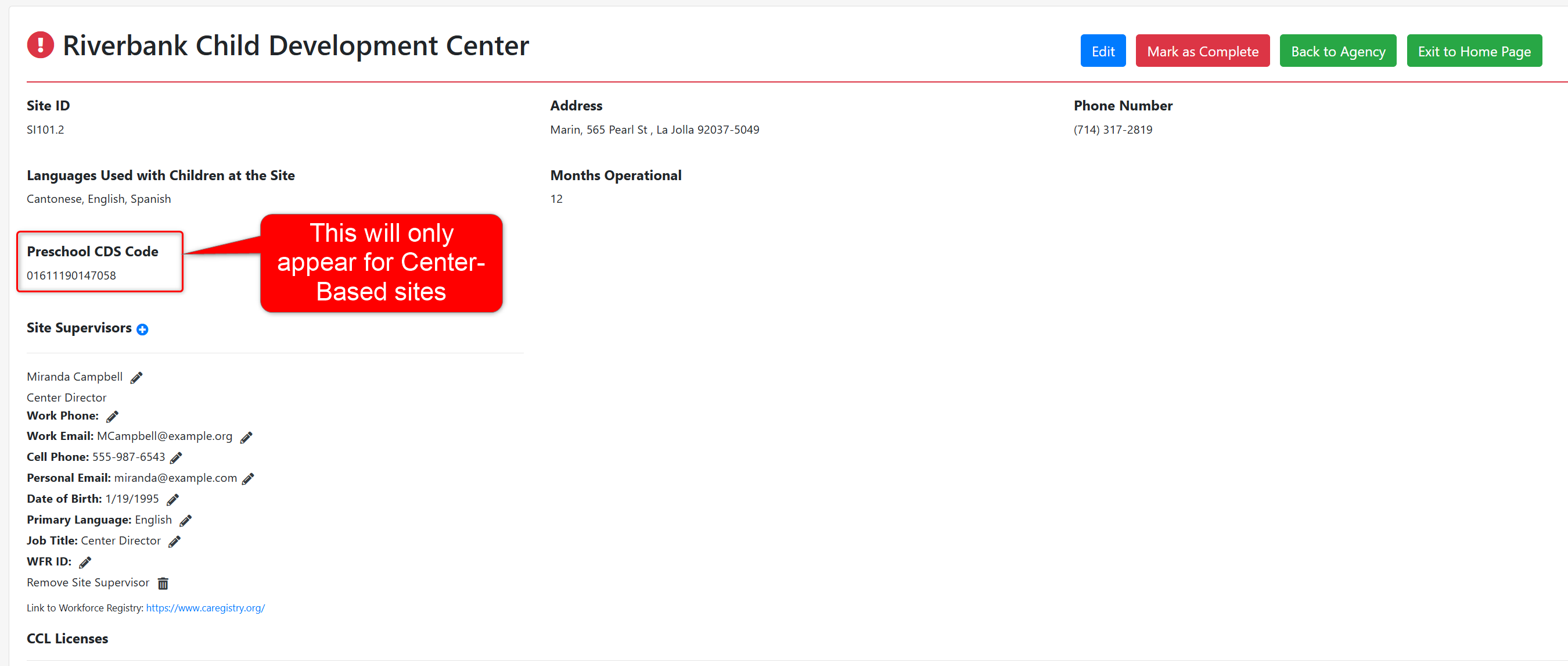Screen dimensions: 1568x666
Task: Click the red alert icon by site name
Action: (41, 45)
